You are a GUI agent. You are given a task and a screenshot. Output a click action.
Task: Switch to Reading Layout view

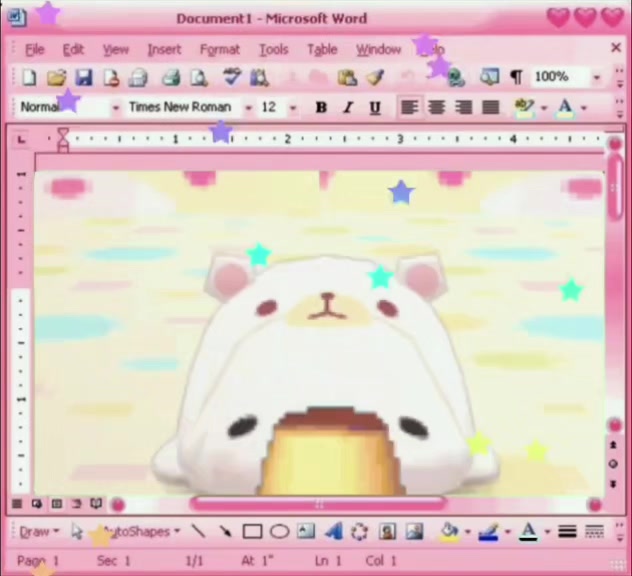pyautogui.click(x=96, y=504)
